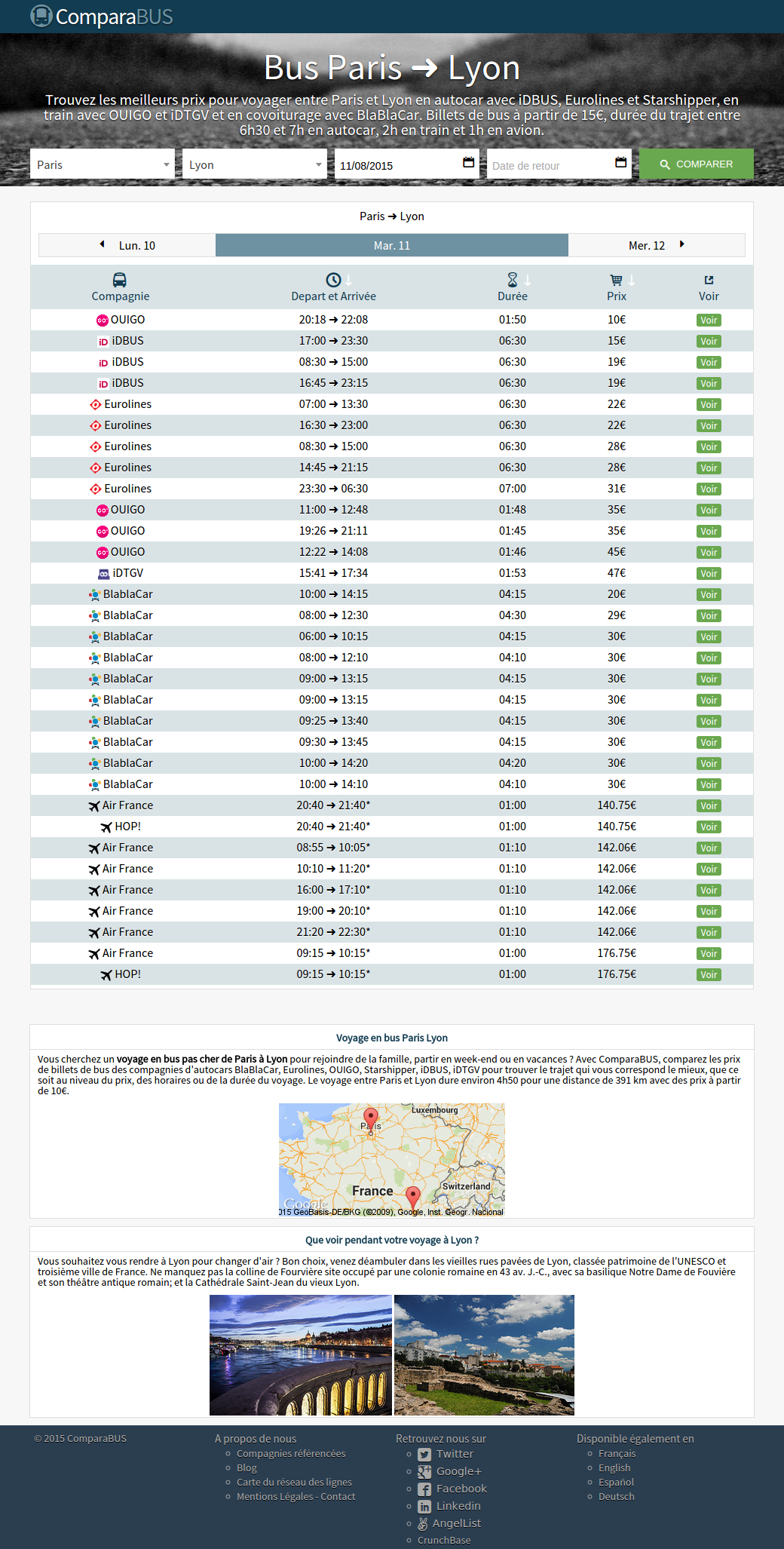This screenshot has width=784, height=1549.
Task: Open Carte du réseau des lignes link
Action: 294,1483
